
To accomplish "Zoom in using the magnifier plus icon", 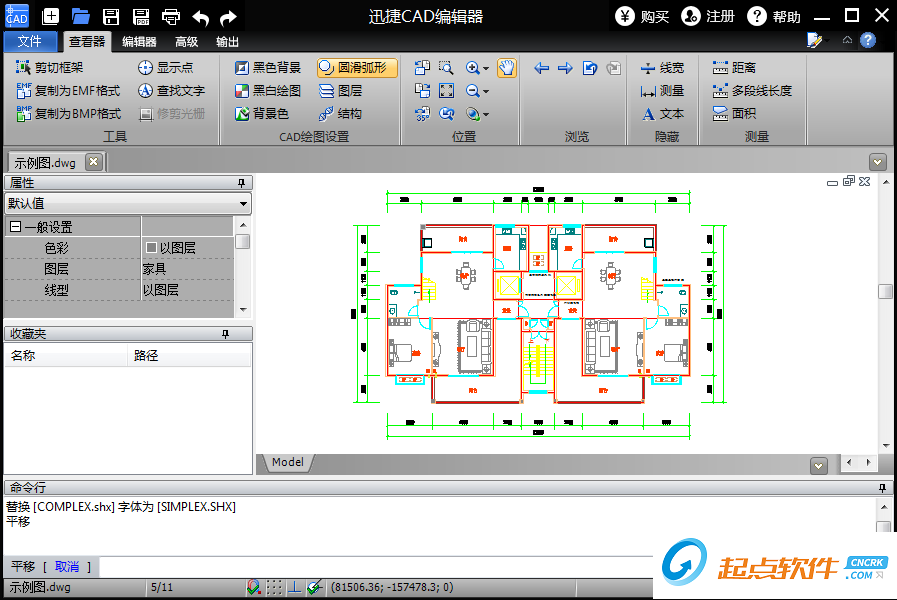I will point(472,68).
